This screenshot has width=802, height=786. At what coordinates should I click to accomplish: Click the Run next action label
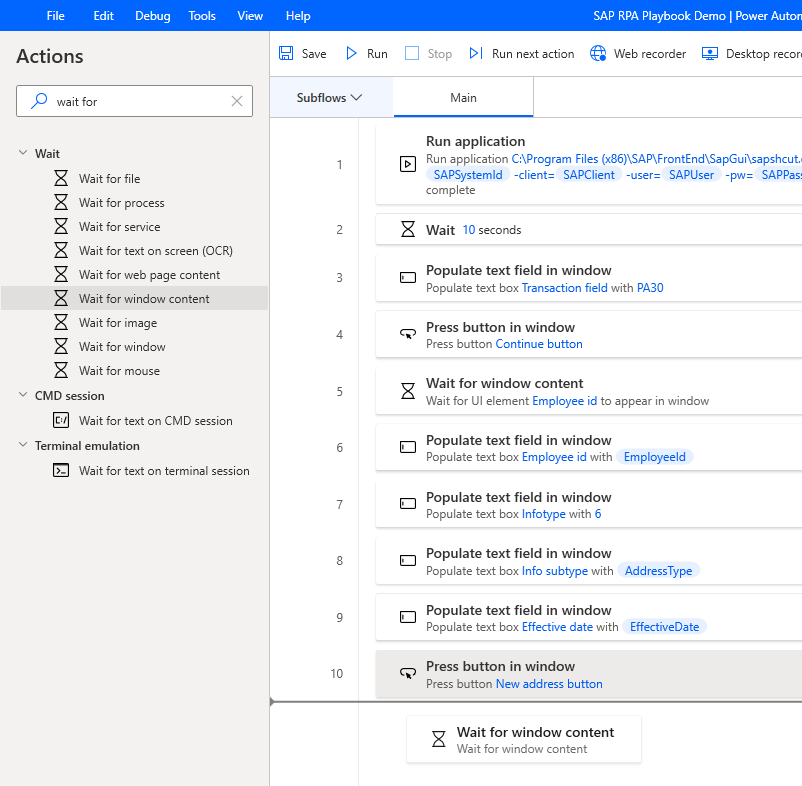pos(533,54)
